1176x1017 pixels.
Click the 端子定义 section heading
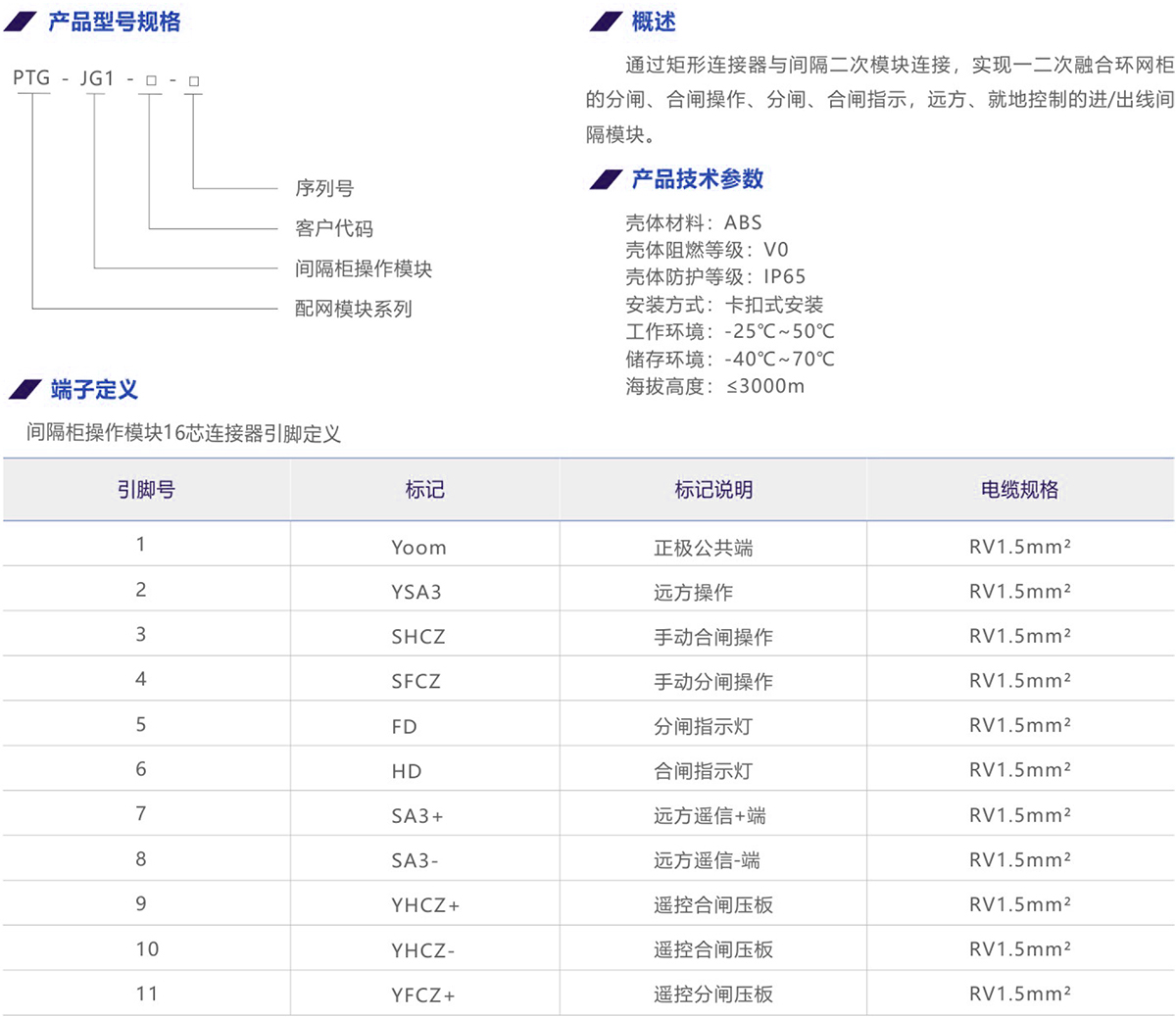[x=94, y=389]
